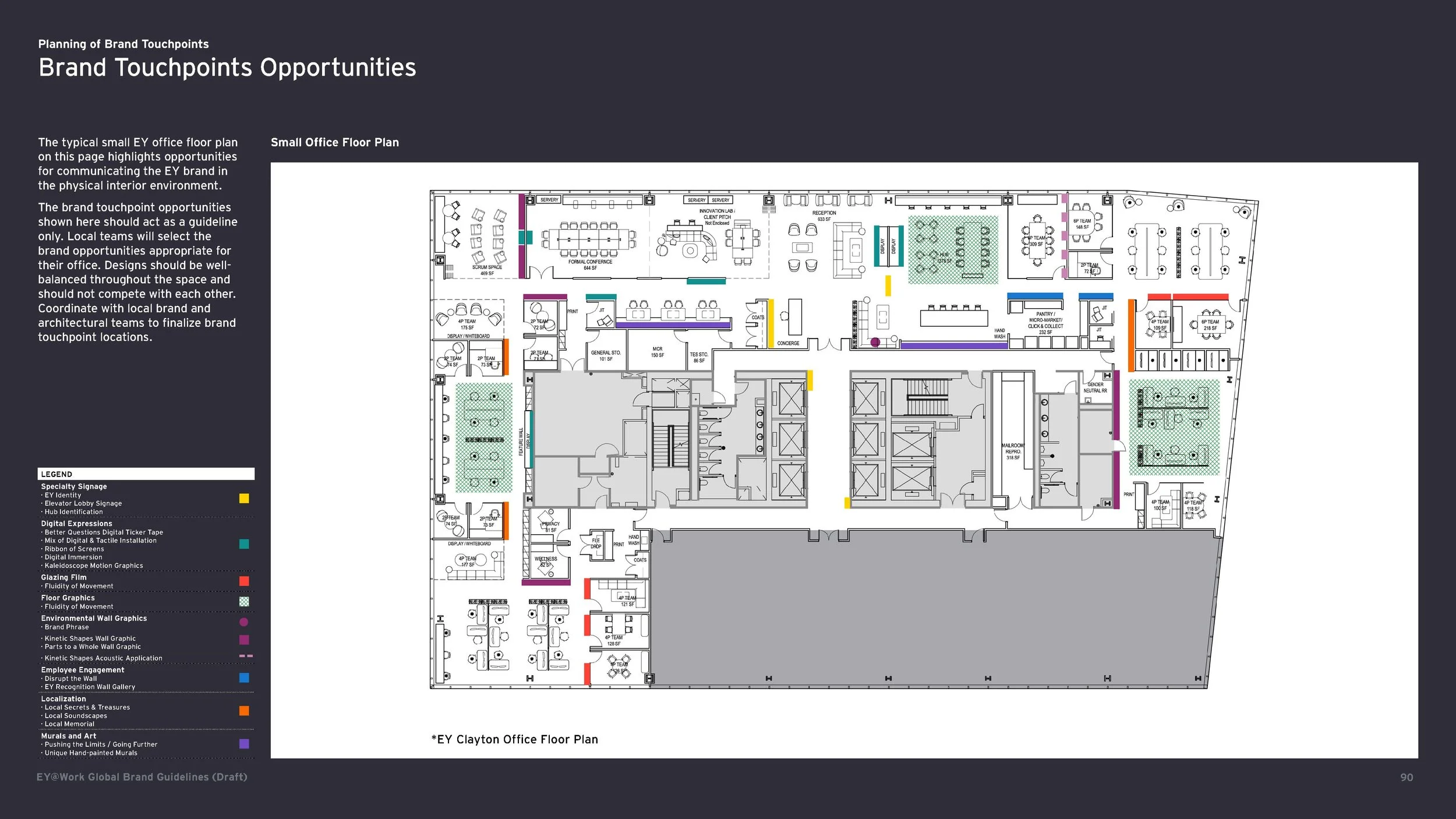Click the Small Office Floor Plan heading
The width and height of the screenshot is (1456, 819).
[x=335, y=142]
